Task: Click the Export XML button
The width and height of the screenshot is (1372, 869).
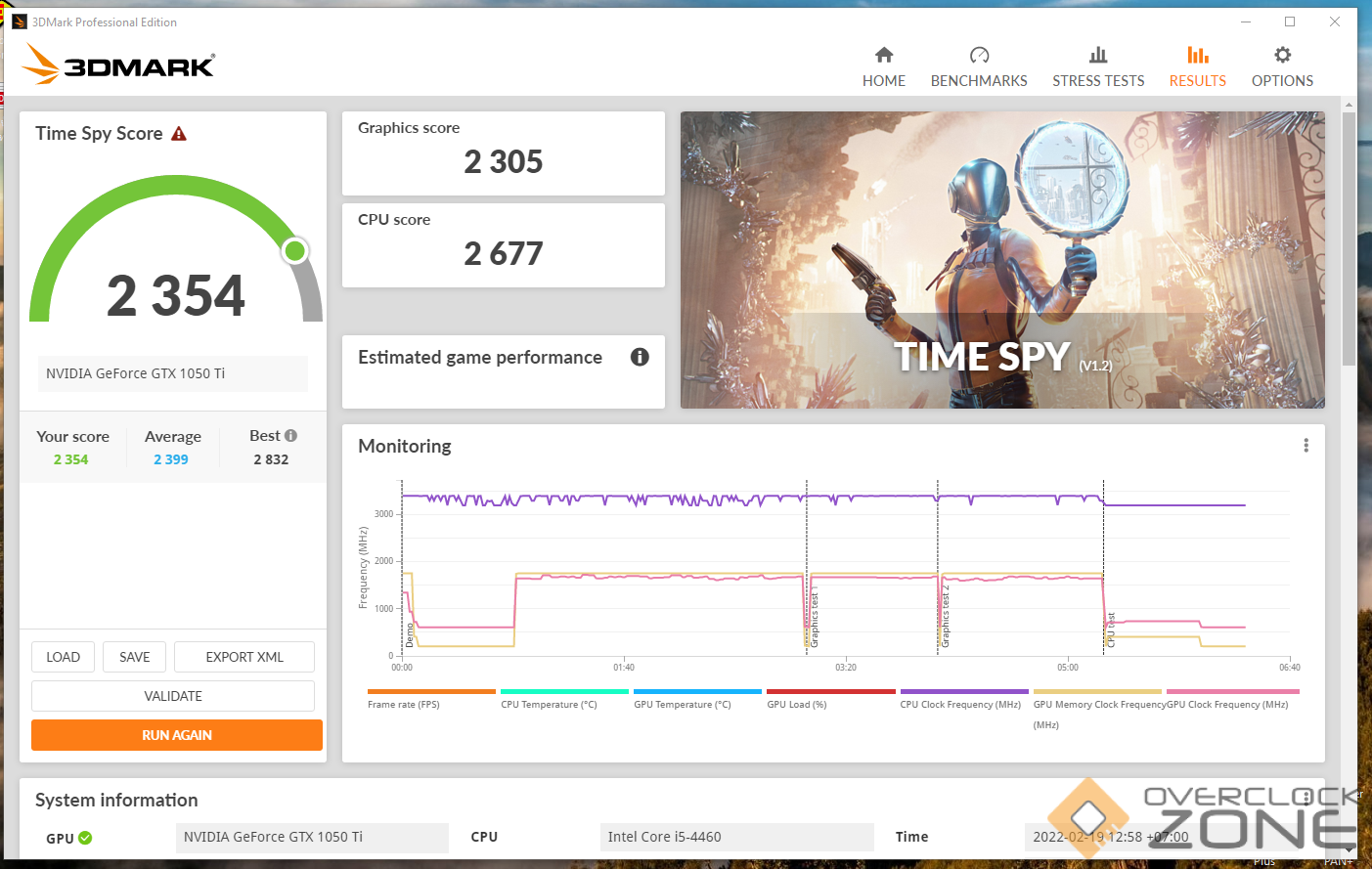Action: coord(244,657)
